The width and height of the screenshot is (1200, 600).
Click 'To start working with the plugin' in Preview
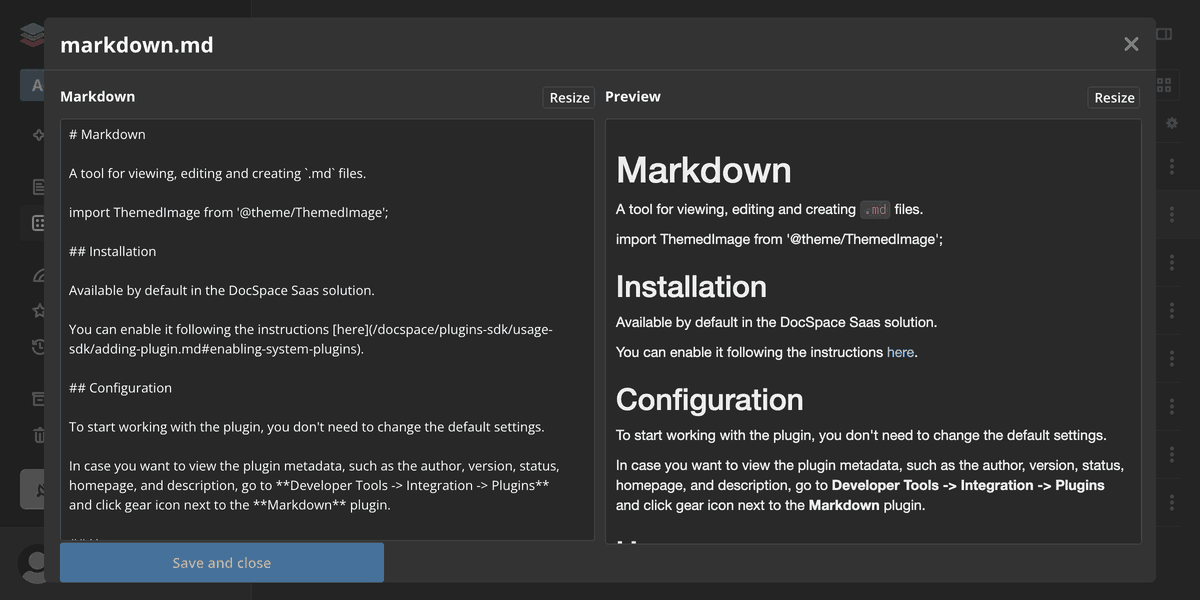pos(861,435)
